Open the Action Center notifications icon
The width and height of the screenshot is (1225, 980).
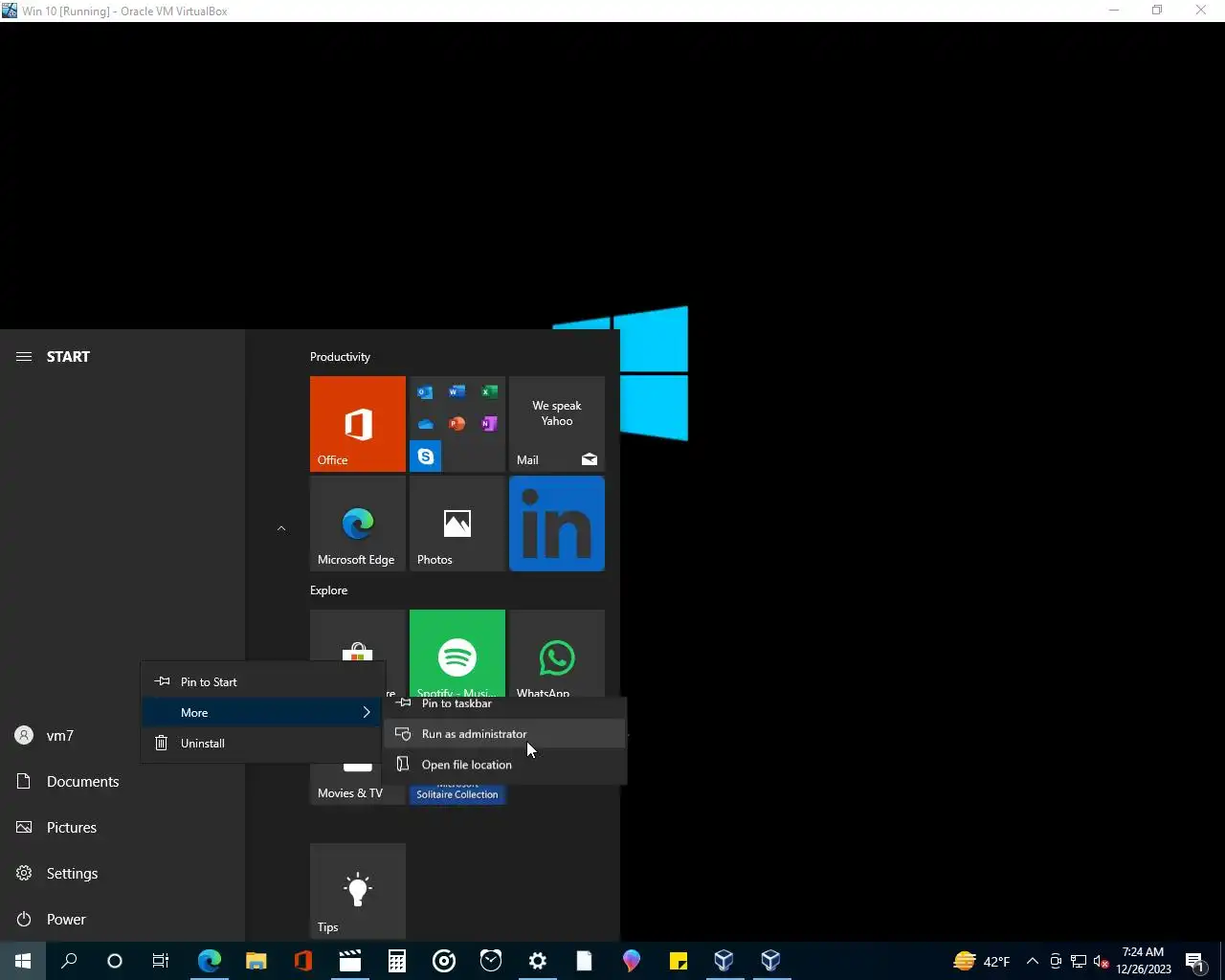point(1195,961)
